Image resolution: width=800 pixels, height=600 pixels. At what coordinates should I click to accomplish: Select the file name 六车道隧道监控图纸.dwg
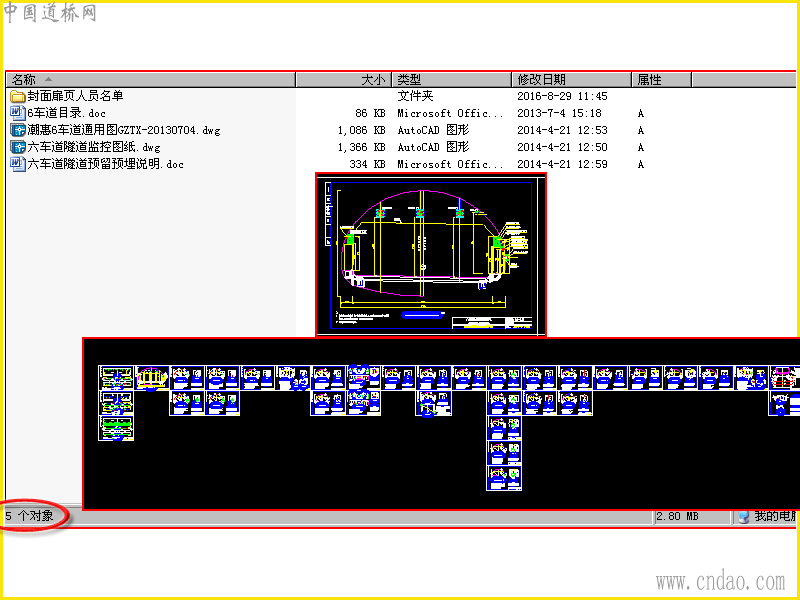(x=94, y=147)
